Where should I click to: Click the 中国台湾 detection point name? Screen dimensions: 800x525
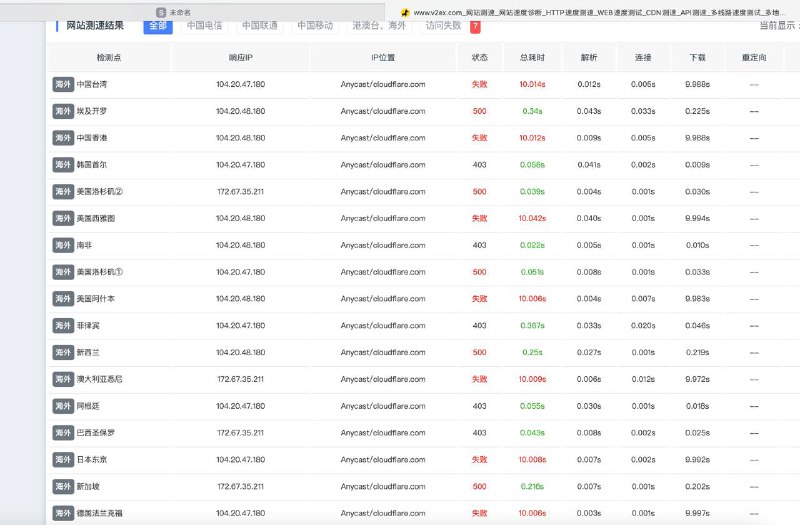click(x=92, y=84)
